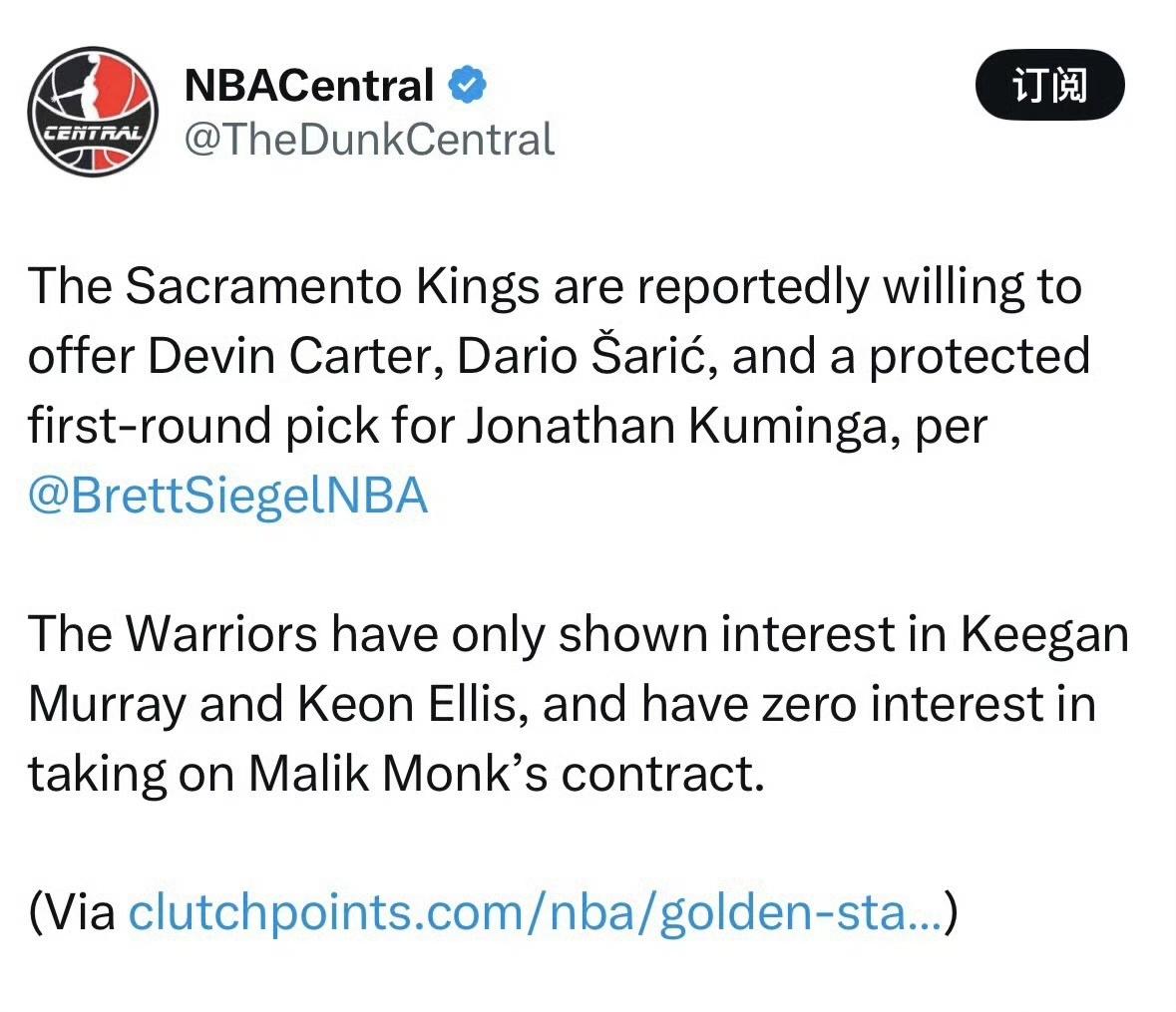Open the NBACentral basketball logo avatar
This screenshot has height=1012, width=1176.
tap(93, 112)
